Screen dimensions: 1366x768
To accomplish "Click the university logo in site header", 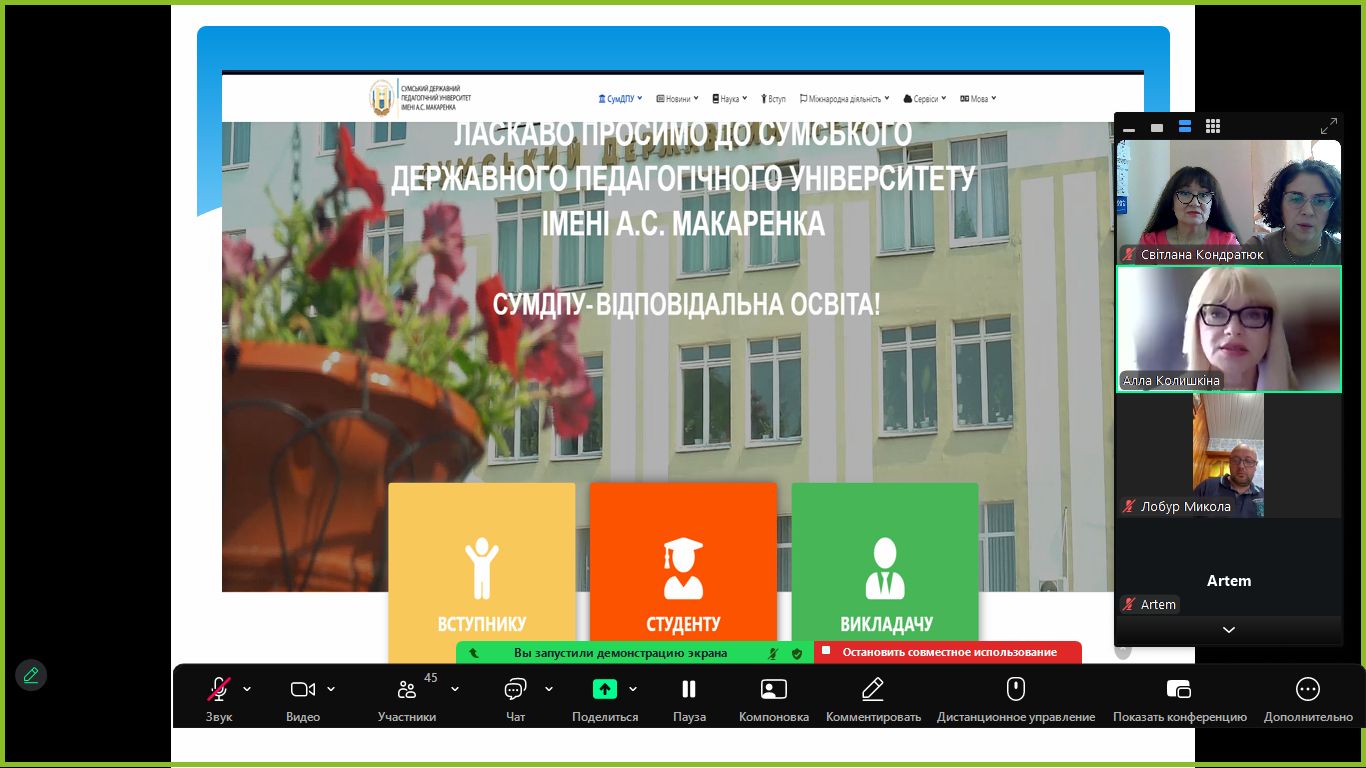I will [421, 98].
